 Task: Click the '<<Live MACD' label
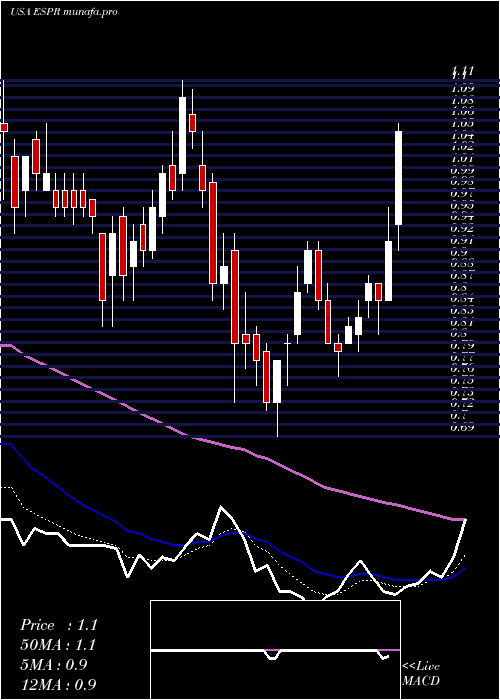click(x=421, y=673)
